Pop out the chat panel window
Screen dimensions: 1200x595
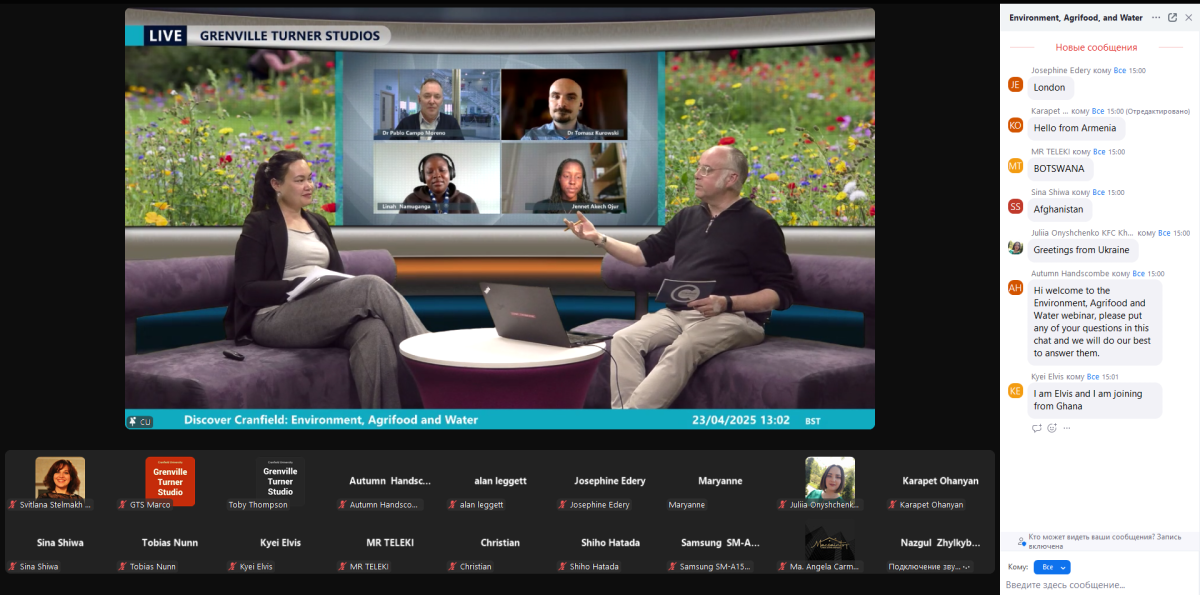point(1172,17)
